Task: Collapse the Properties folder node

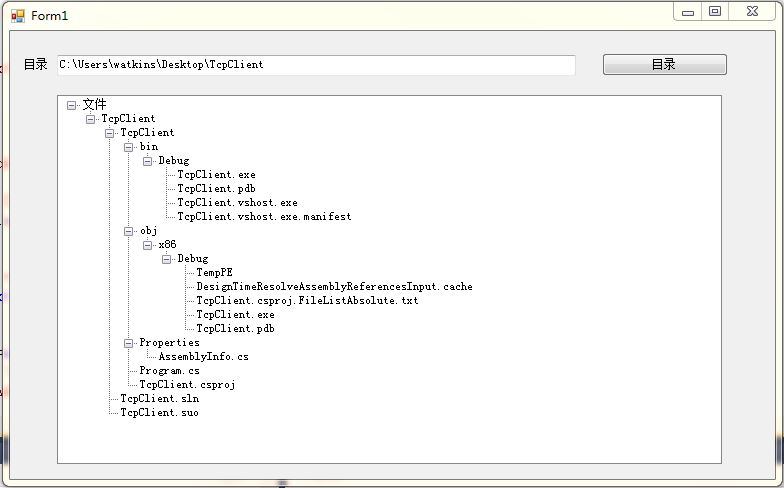Action: tap(128, 343)
